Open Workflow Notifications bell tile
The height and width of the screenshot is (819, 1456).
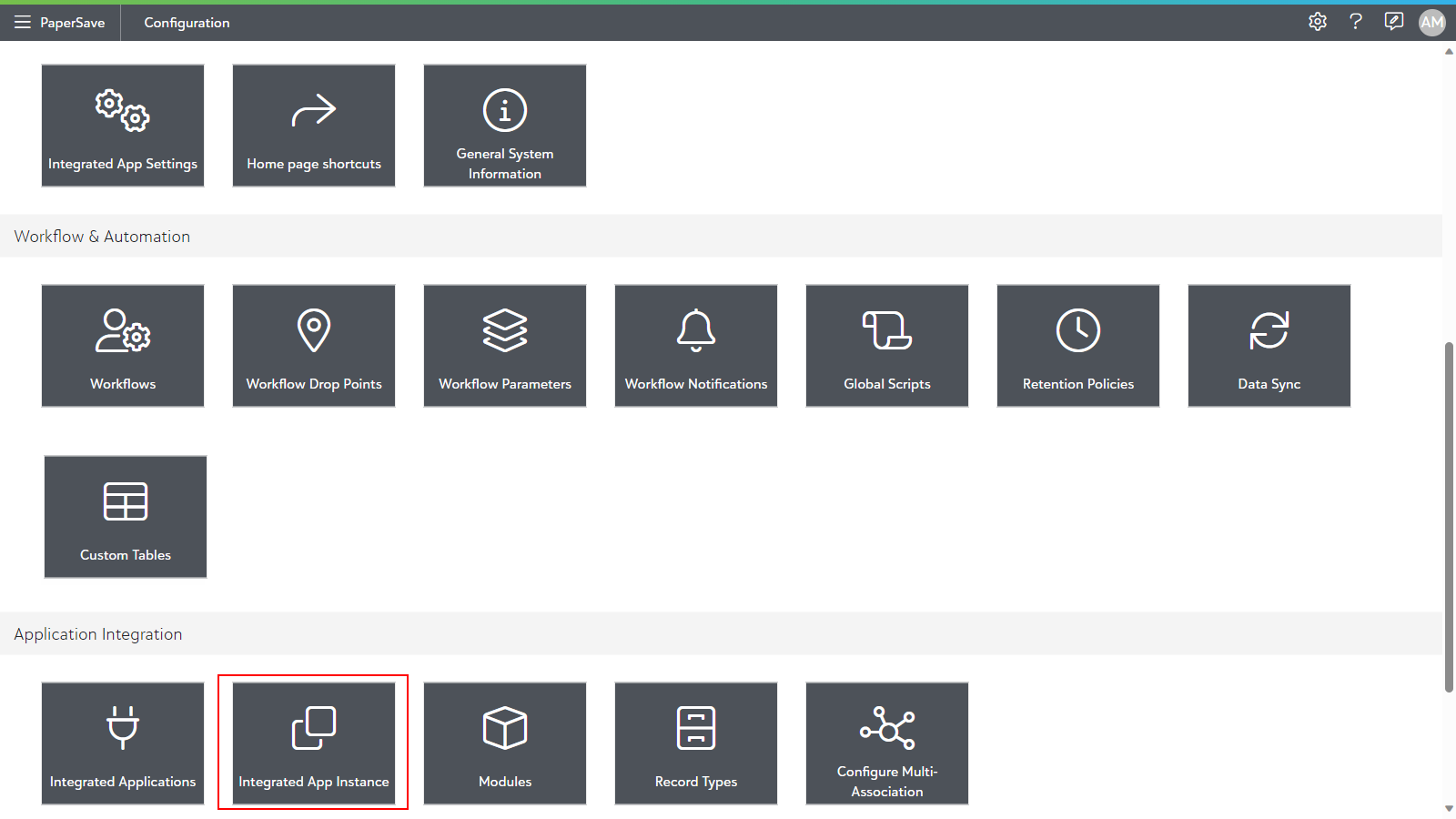(x=696, y=346)
